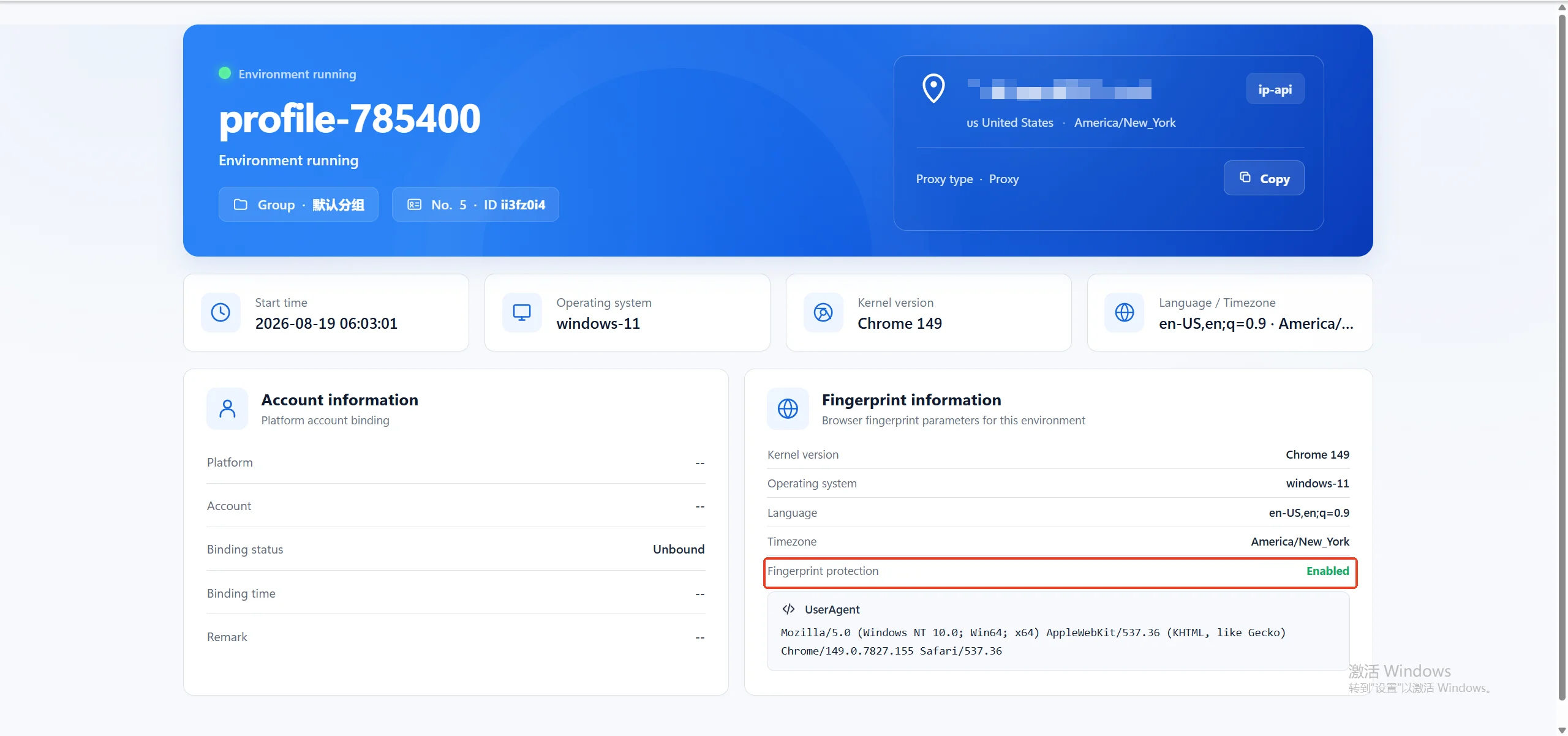Screen dimensions: 1568x736
Task: Click the ID card icon beside No. 5
Action: 415,205
